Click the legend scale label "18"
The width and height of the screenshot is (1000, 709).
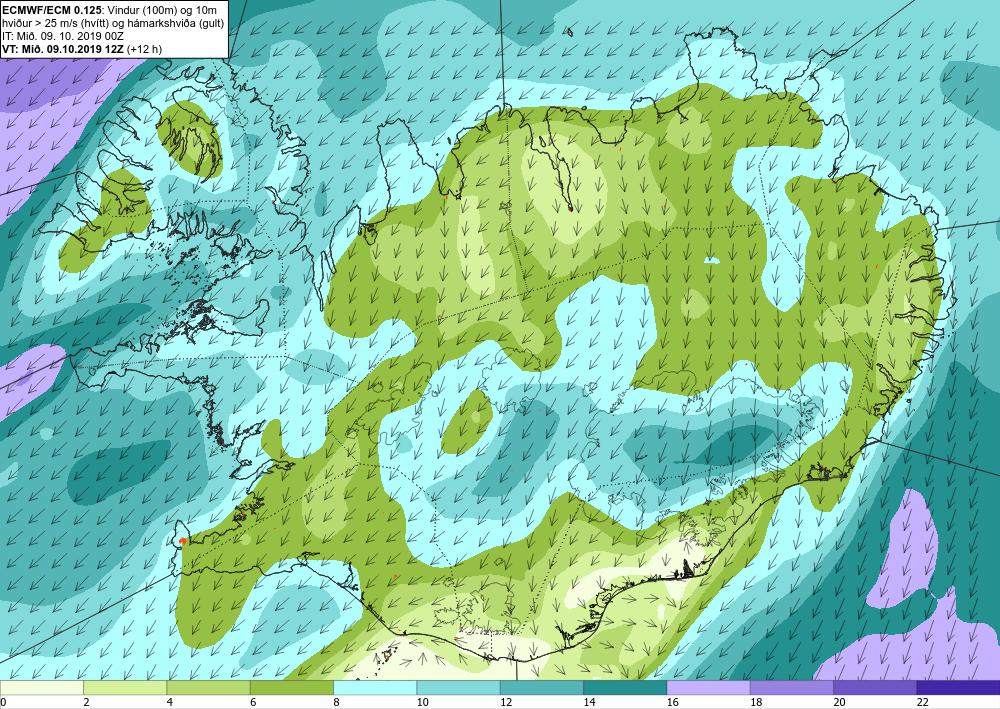(x=756, y=702)
